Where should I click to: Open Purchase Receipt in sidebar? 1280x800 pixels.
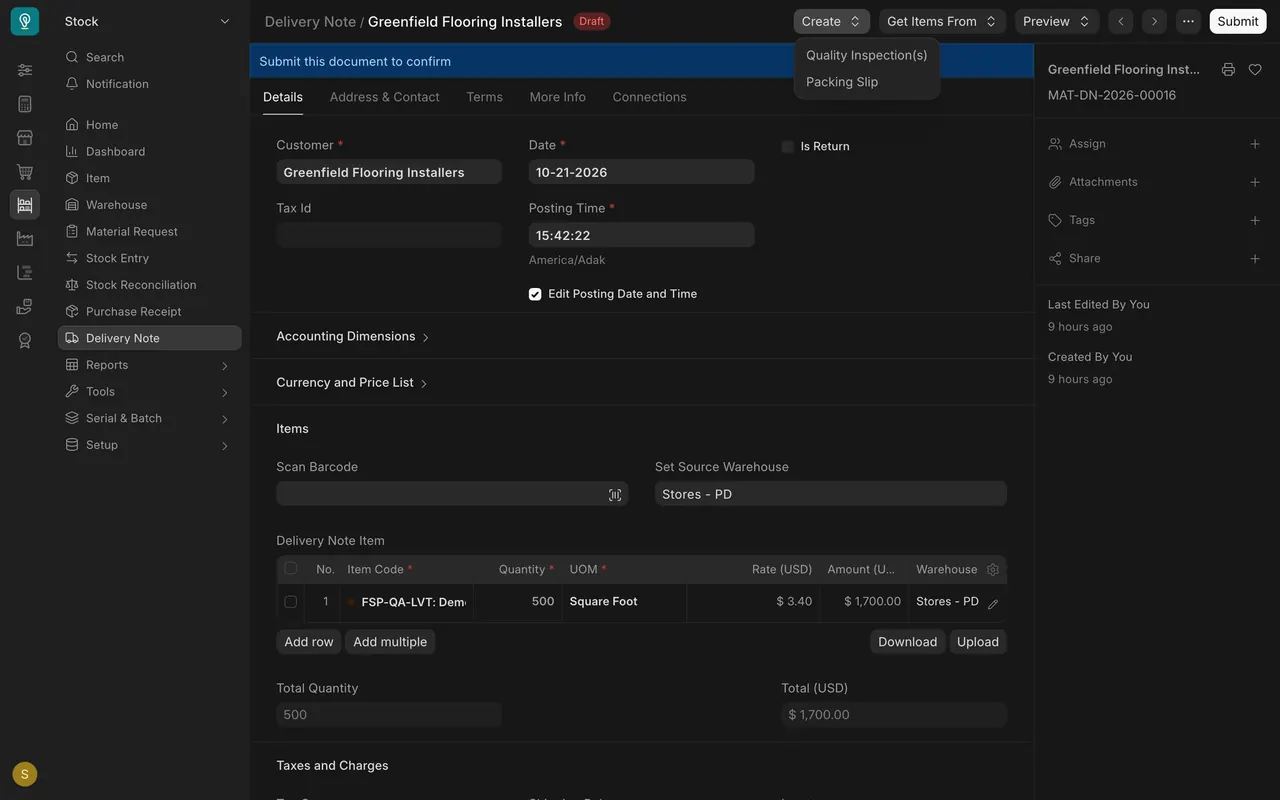pos(150,311)
